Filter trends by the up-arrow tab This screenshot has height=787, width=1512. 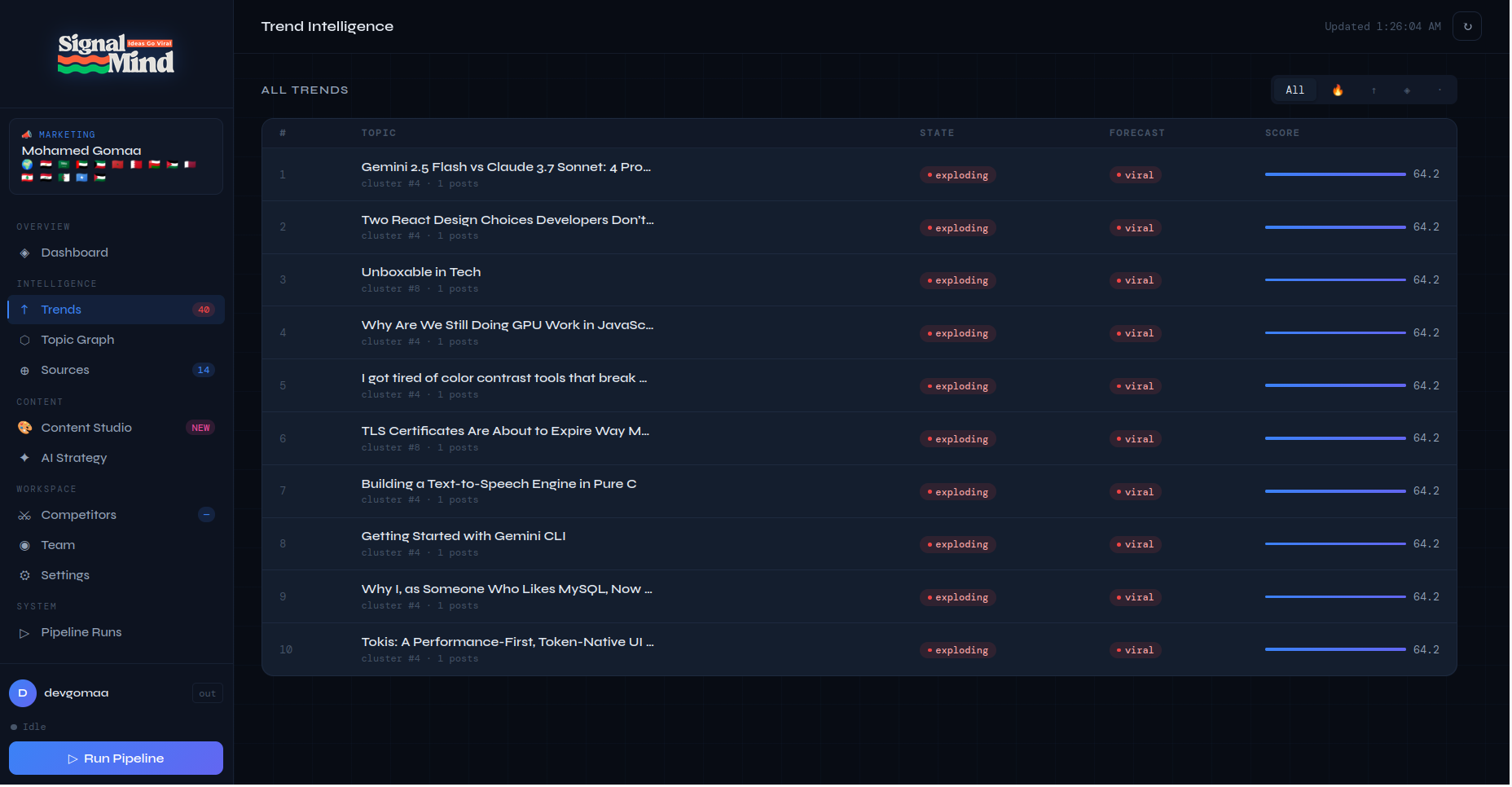click(x=1374, y=90)
